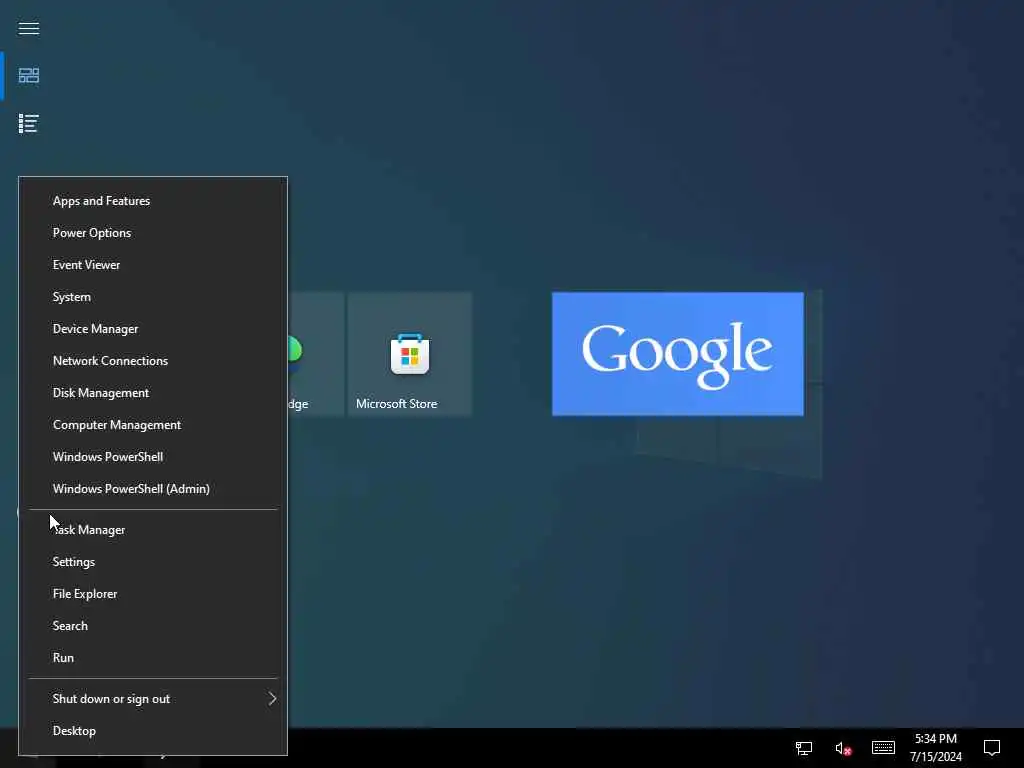The image size is (1024, 768).
Task: Click the muted volume tray icon
Action: click(843, 748)
